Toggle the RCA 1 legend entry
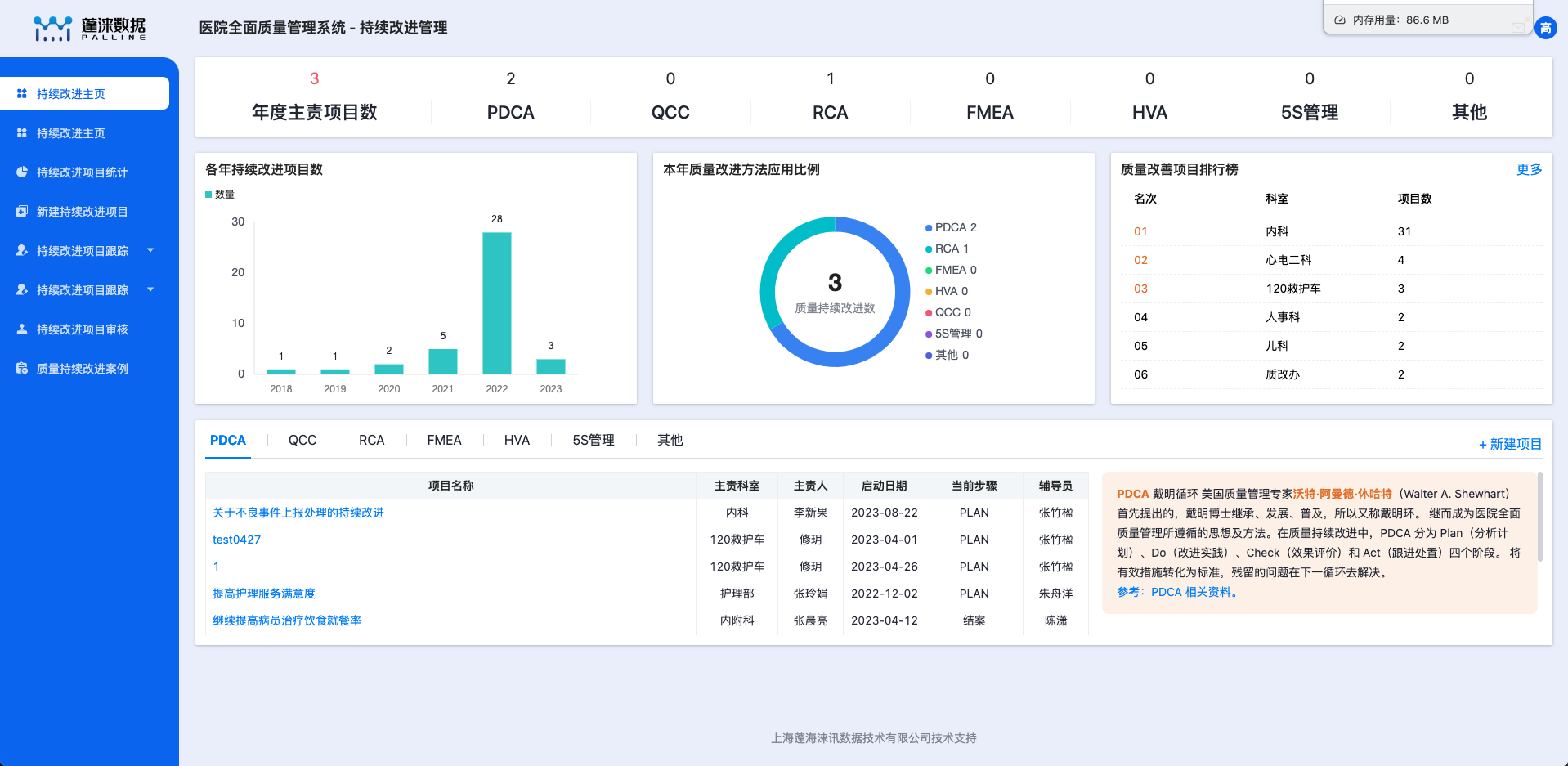The height and width of the screenshot is (766, 1568). point(947,249)
